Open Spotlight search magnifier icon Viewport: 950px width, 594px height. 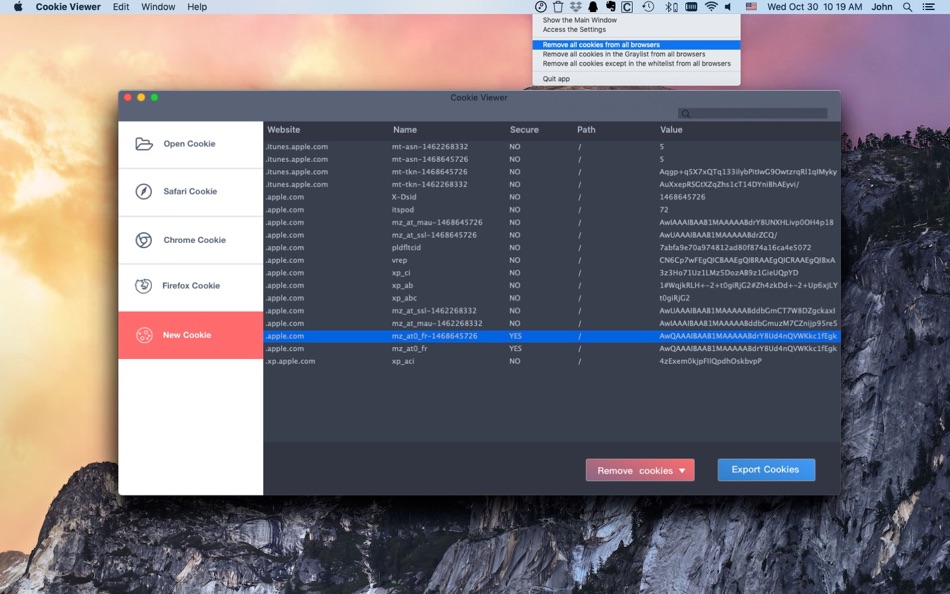[x=907, y=7]
